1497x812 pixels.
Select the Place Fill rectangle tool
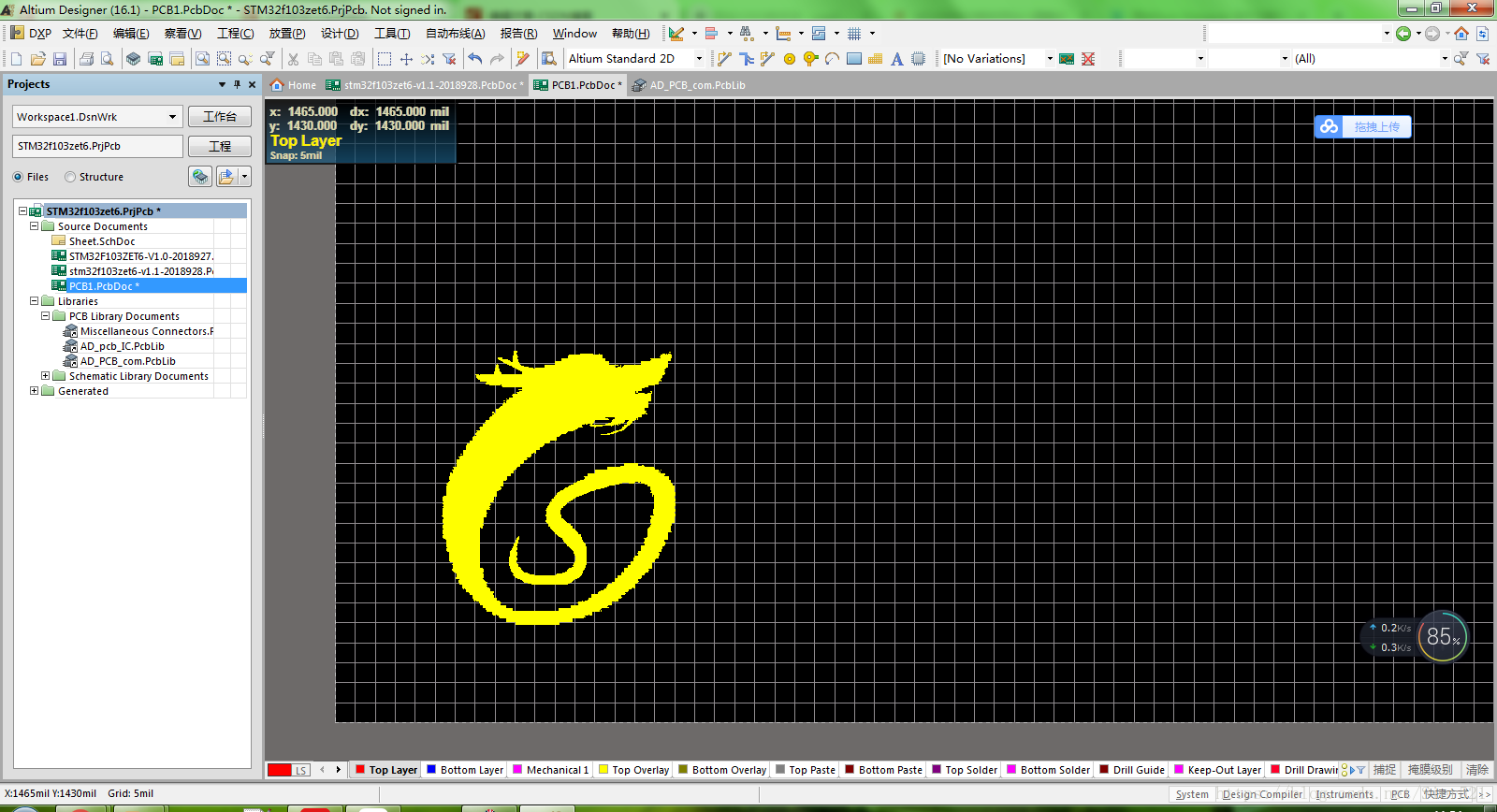(854, 59)
